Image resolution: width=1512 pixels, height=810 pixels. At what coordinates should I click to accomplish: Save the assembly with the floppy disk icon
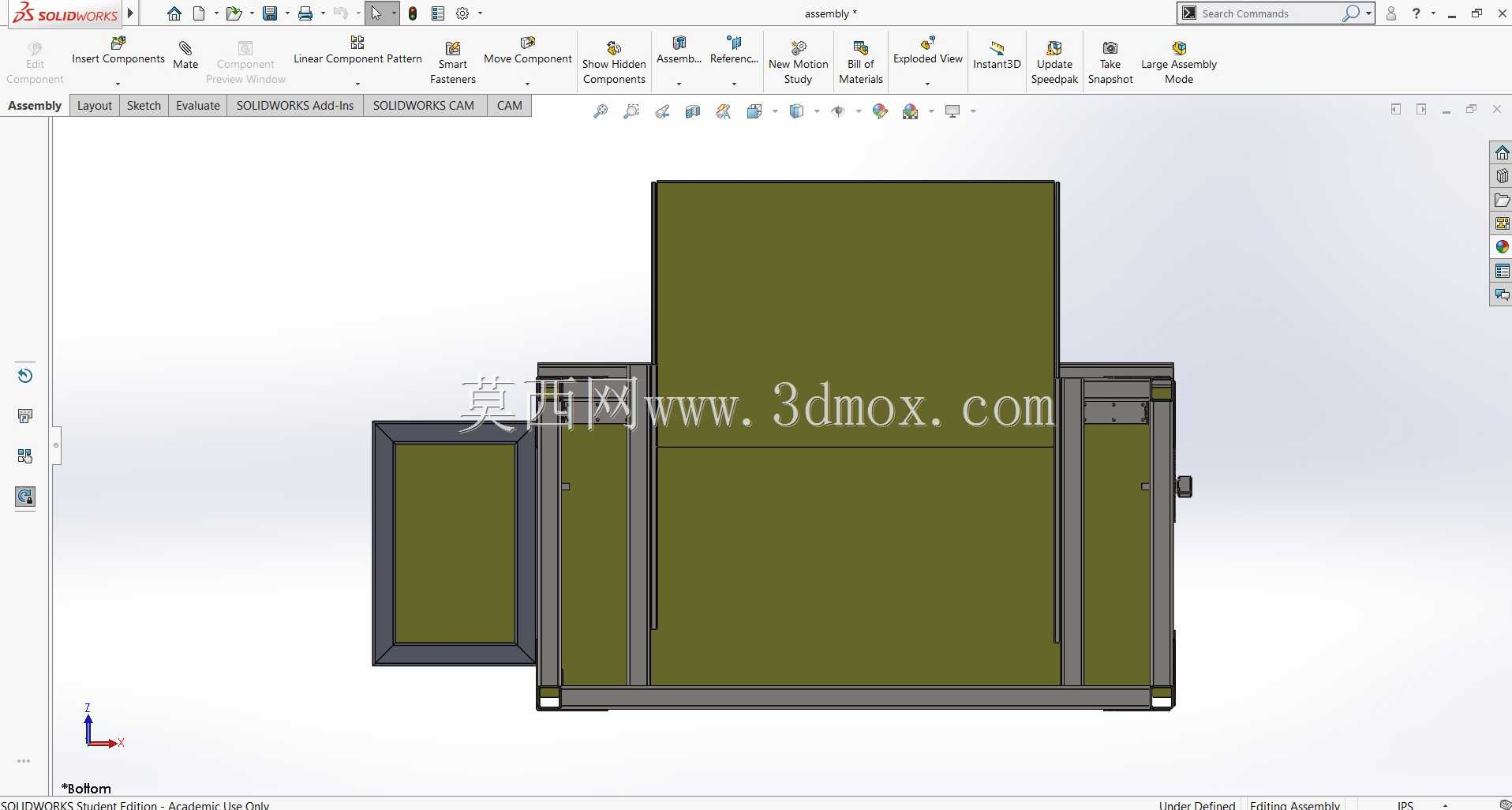270,13
